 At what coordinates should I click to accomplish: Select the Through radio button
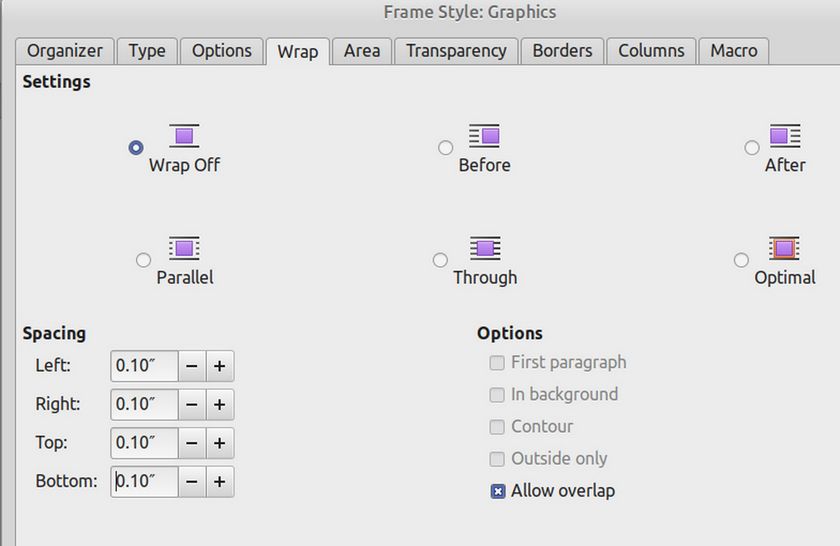click(x=440, y=260)
